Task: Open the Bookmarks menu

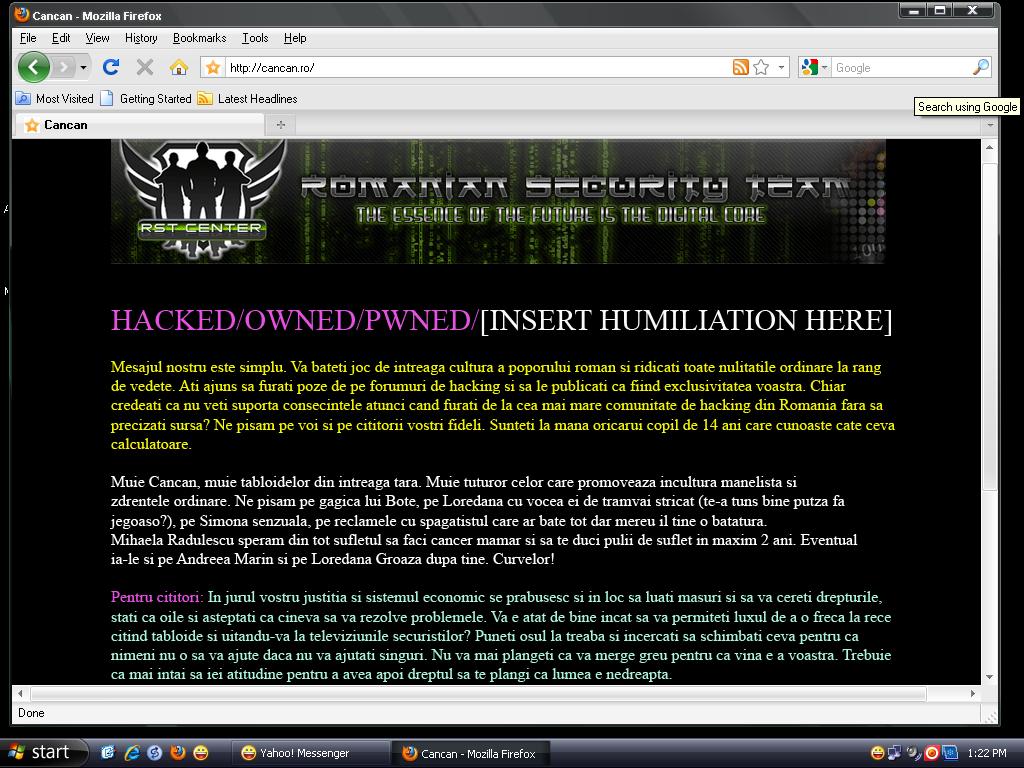Action: point(199,38)
